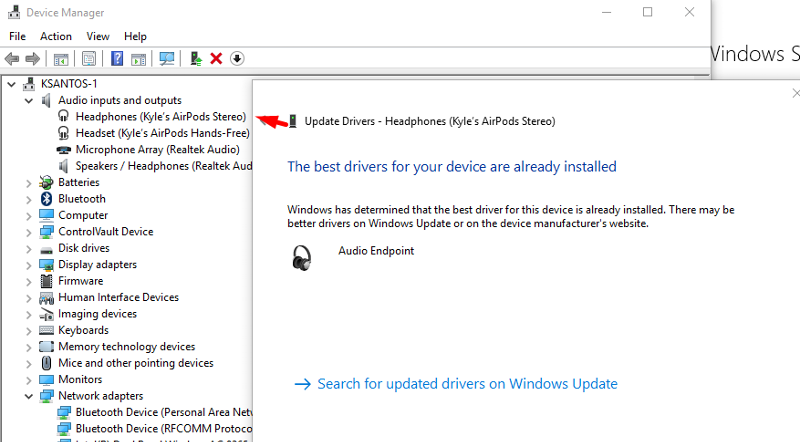
Task: Collapse the Network adapters node
Action: click(29, 397)
